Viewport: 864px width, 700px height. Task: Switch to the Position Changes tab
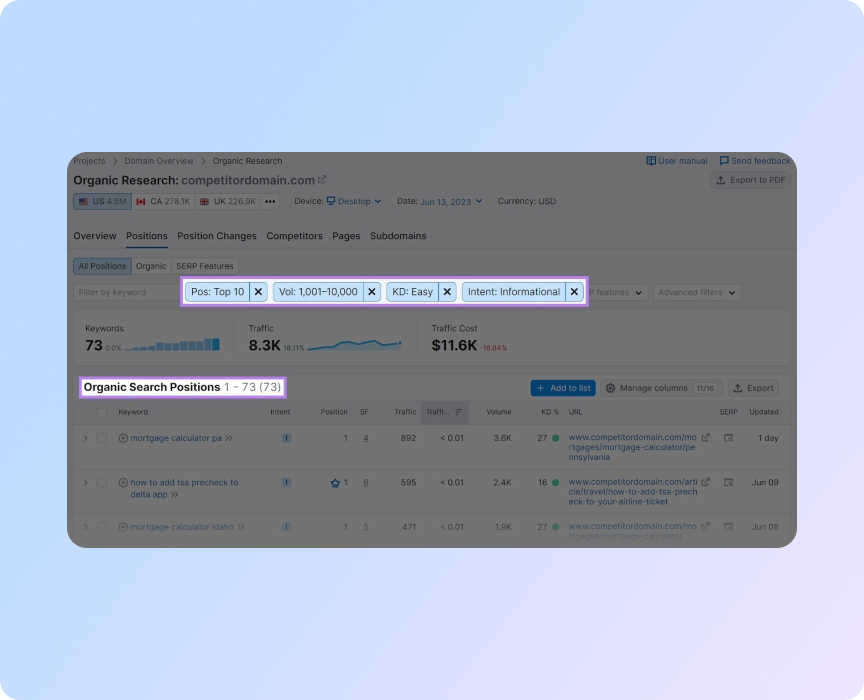coord(217,236)
